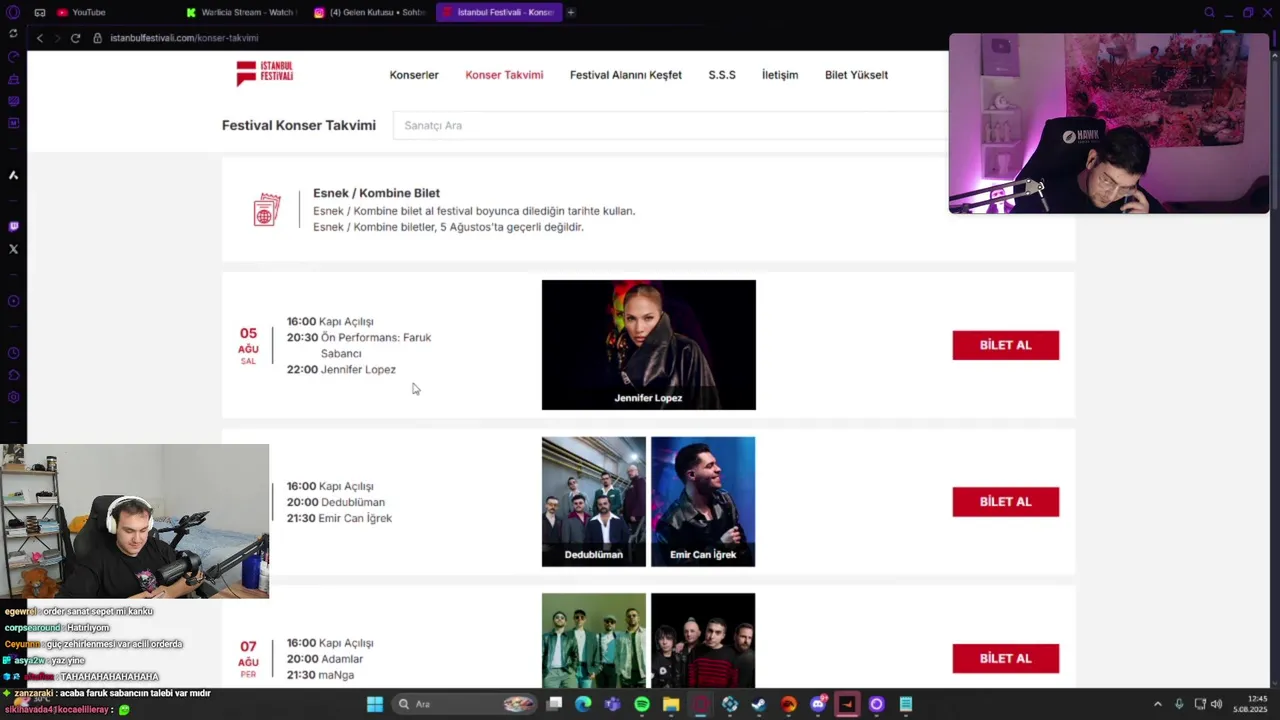Open the S.S.S menu item

[x=722, y=75]
